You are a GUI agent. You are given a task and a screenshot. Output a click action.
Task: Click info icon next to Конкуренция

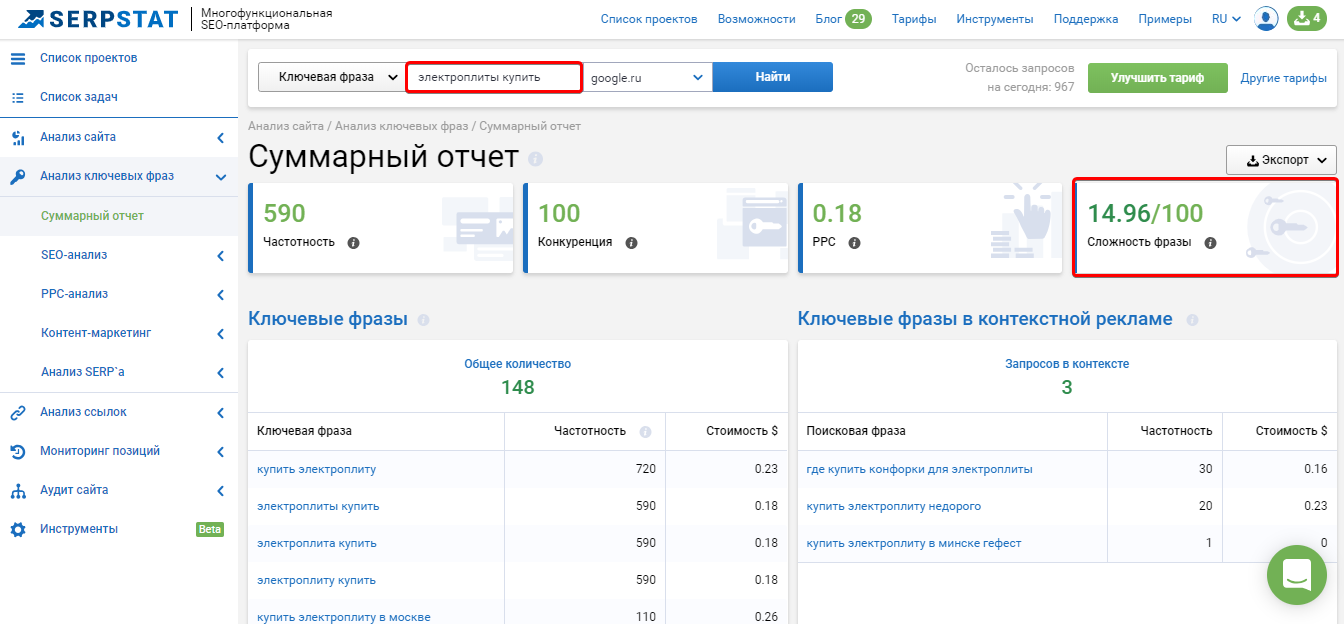point(631,242)
